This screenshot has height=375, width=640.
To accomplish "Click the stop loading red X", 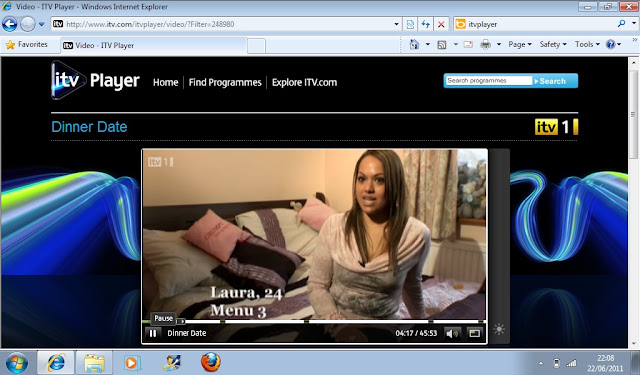I will (x=441, y=24).
